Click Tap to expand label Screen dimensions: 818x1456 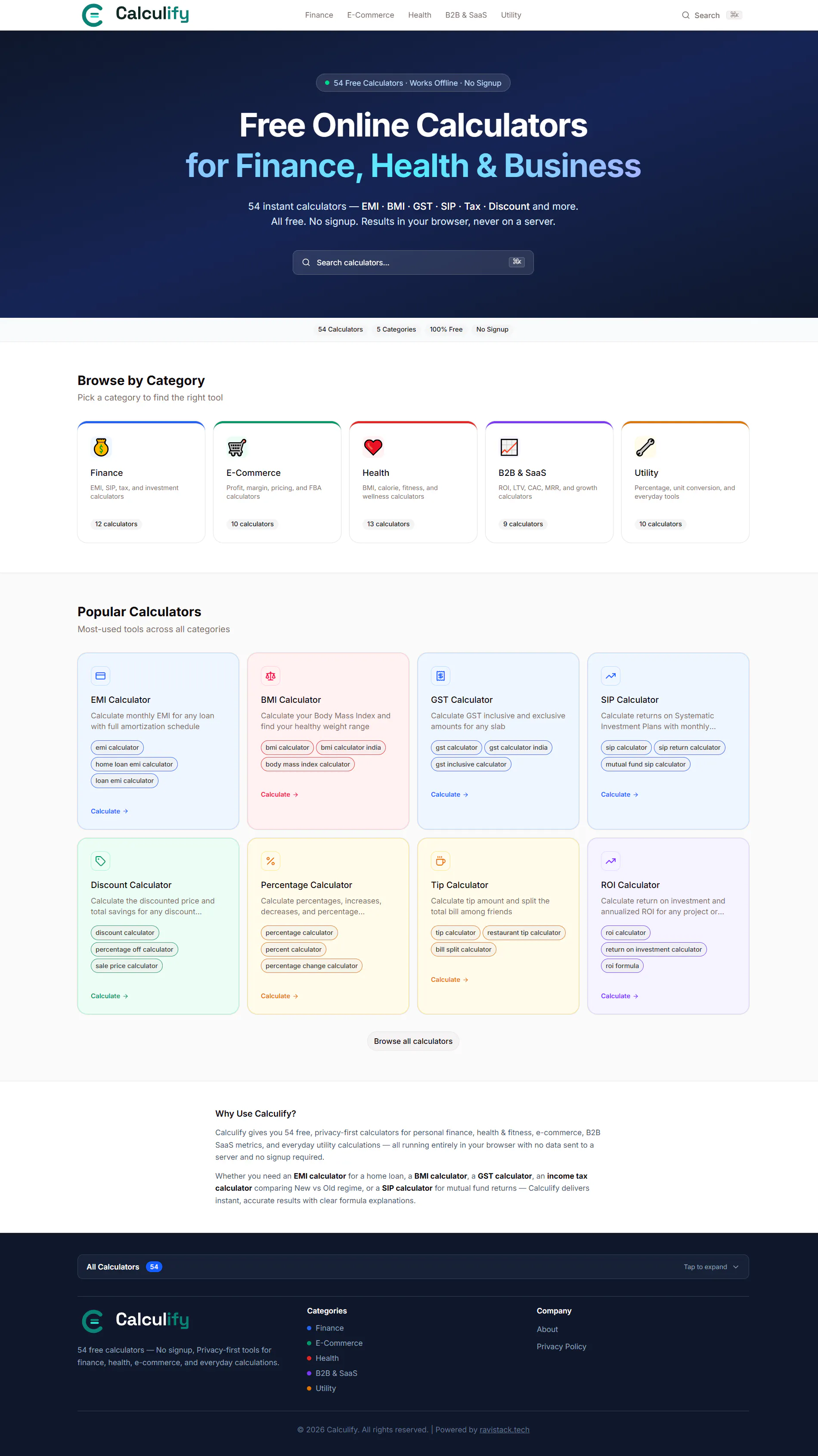coord(705,1267)
